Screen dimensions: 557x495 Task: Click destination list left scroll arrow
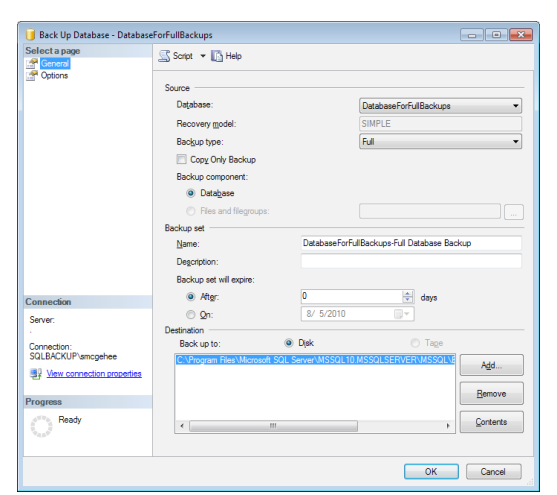182,426
